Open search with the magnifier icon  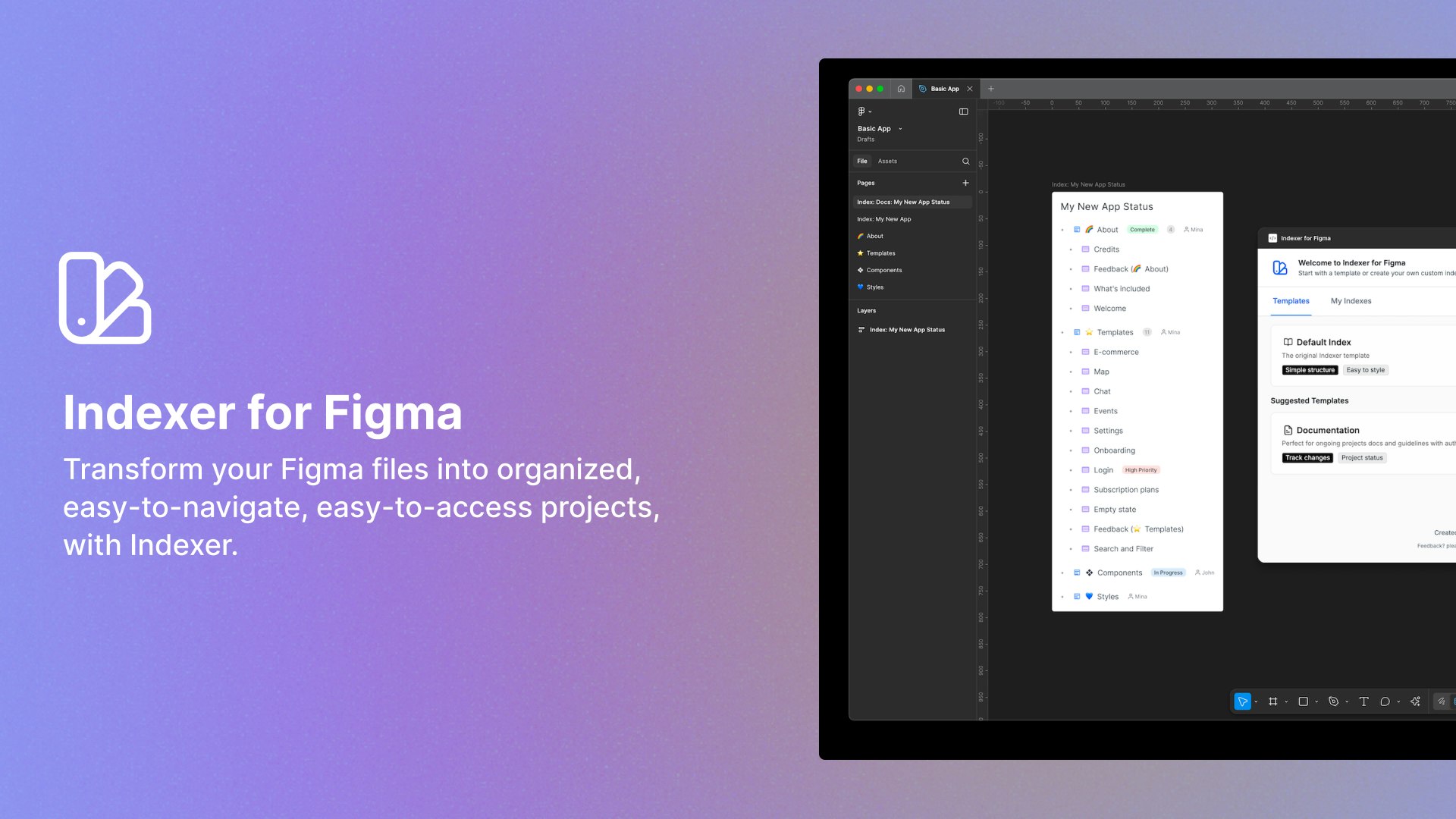[965, 161]
